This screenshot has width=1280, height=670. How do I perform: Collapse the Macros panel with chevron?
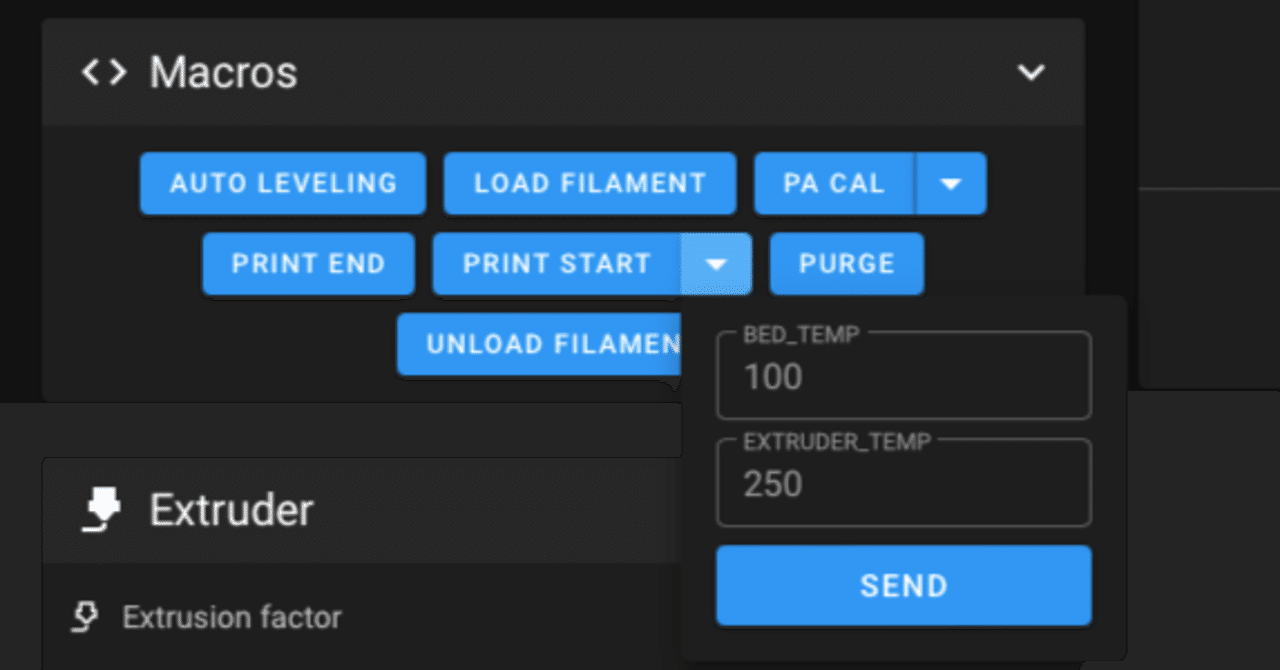click(x=1030, y=72)
